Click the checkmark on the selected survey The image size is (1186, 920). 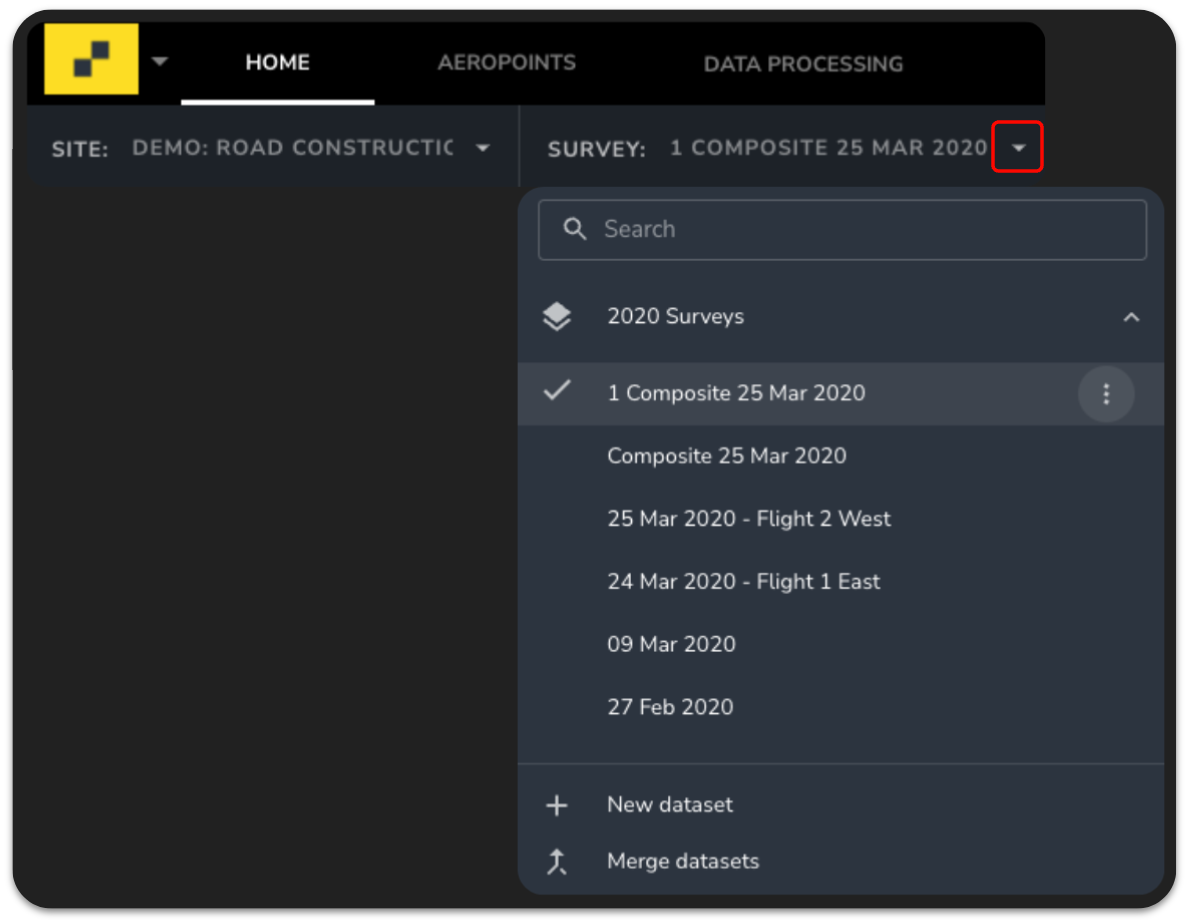pyautogui.click(x=557, y=393)
